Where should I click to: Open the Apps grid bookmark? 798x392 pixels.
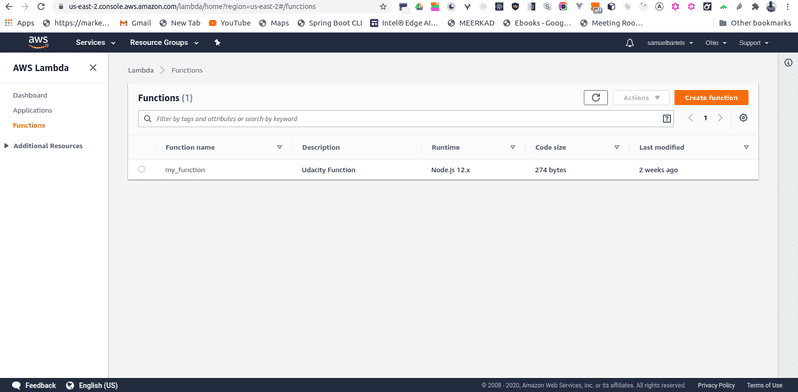(19, 23)
